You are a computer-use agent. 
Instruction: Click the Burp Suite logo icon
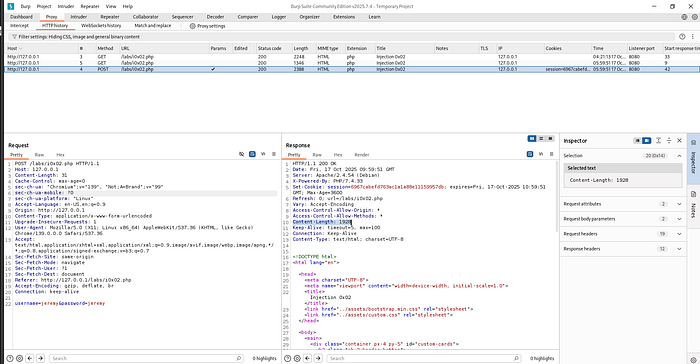point(11,6)
